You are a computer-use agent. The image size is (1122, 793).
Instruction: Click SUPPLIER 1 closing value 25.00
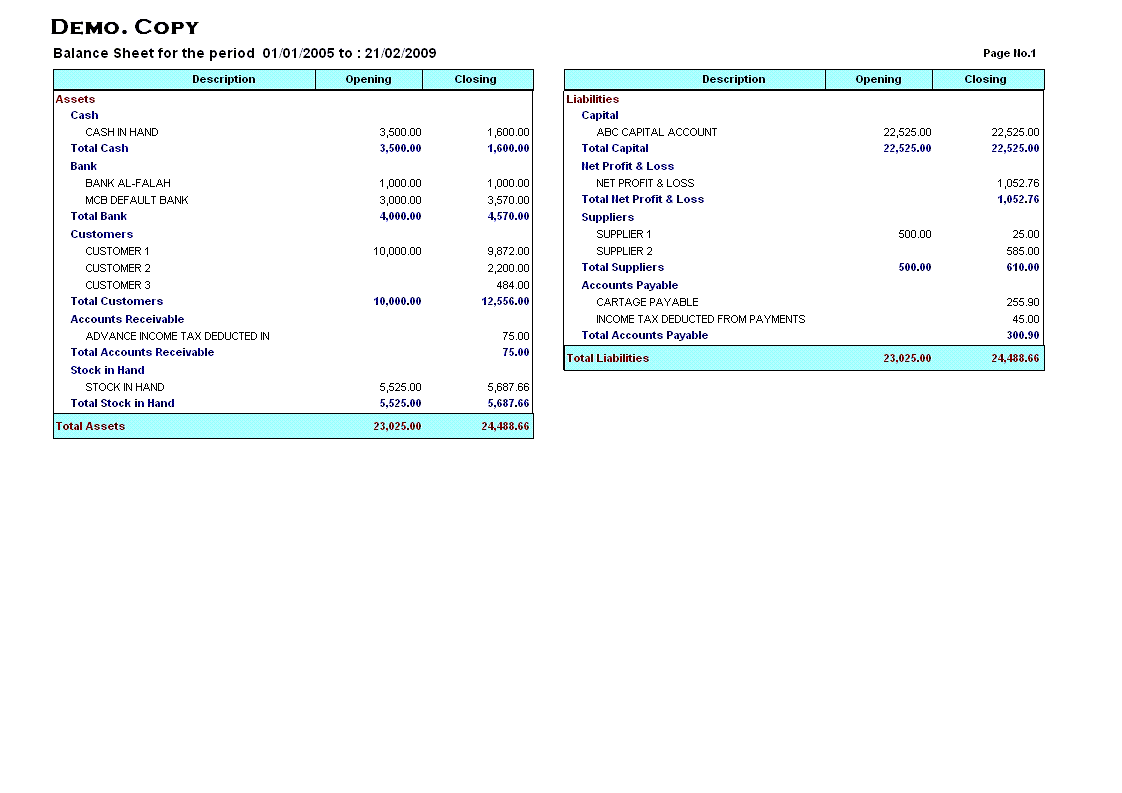click(x=1025, y=234)
